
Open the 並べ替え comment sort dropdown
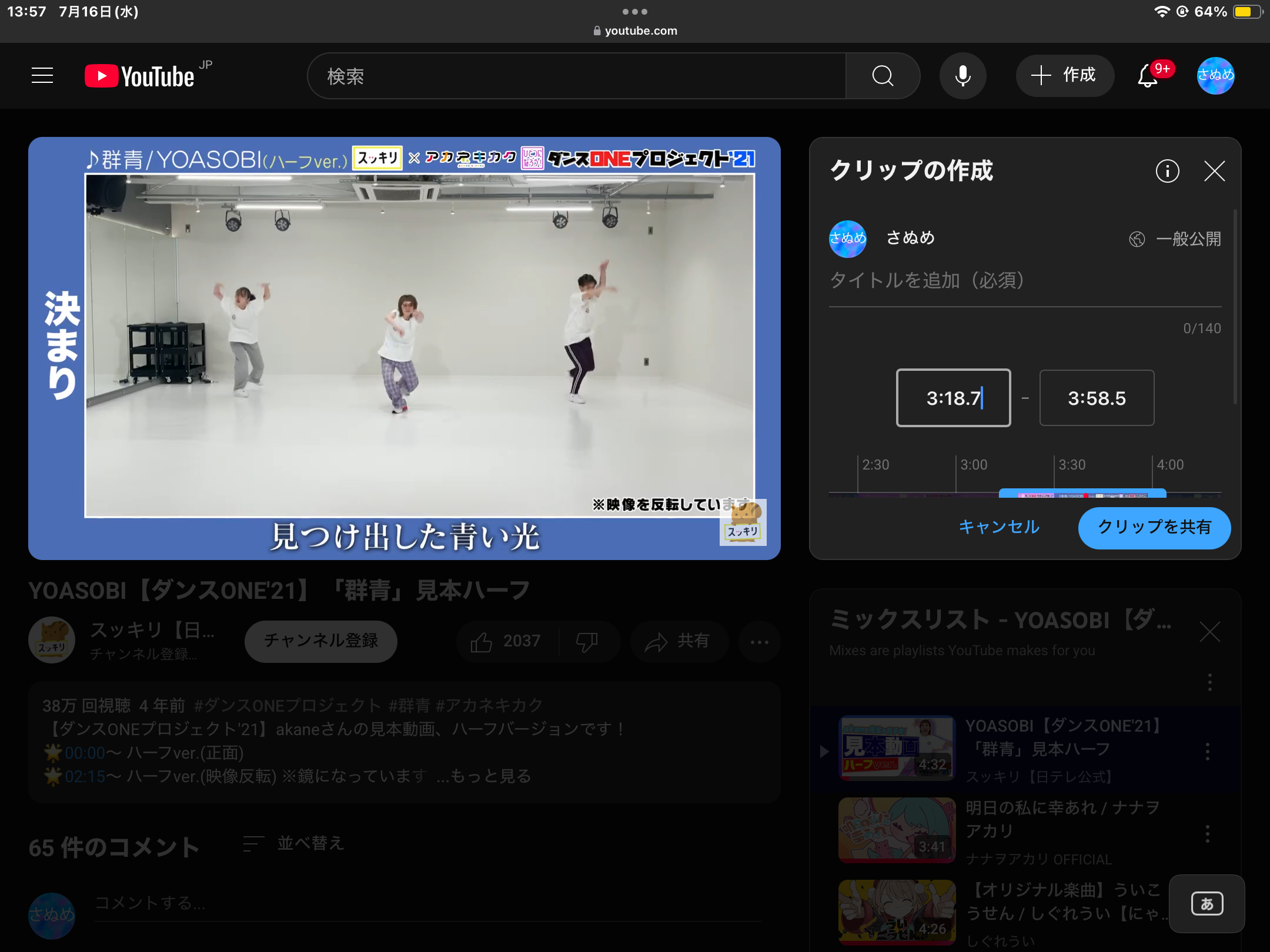(x=294, y=843)
